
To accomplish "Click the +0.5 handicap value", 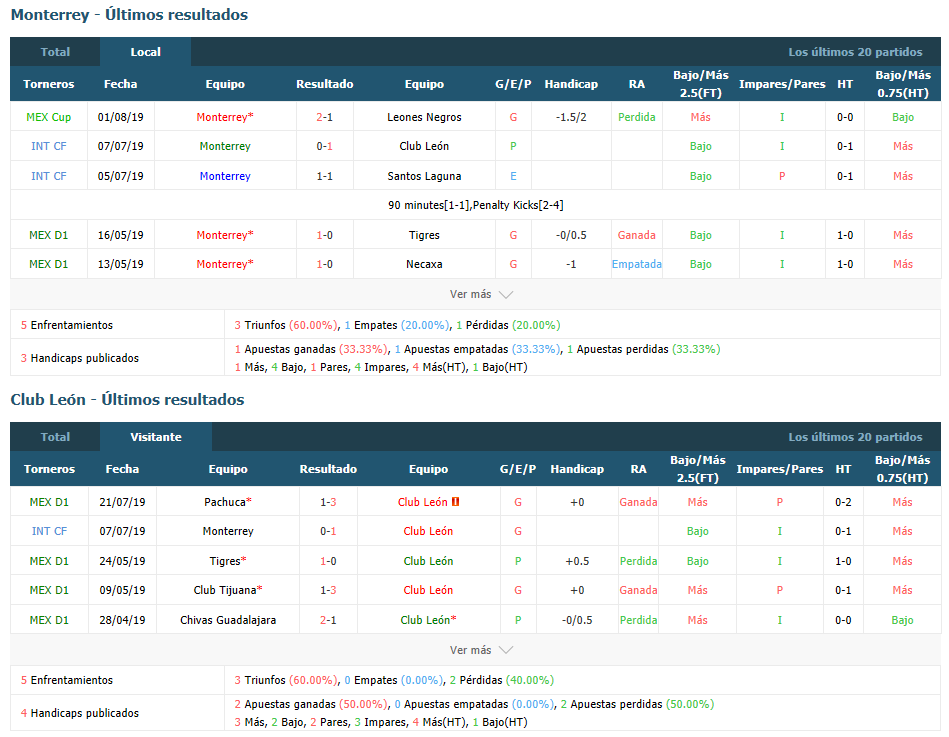I will point(577,561).
